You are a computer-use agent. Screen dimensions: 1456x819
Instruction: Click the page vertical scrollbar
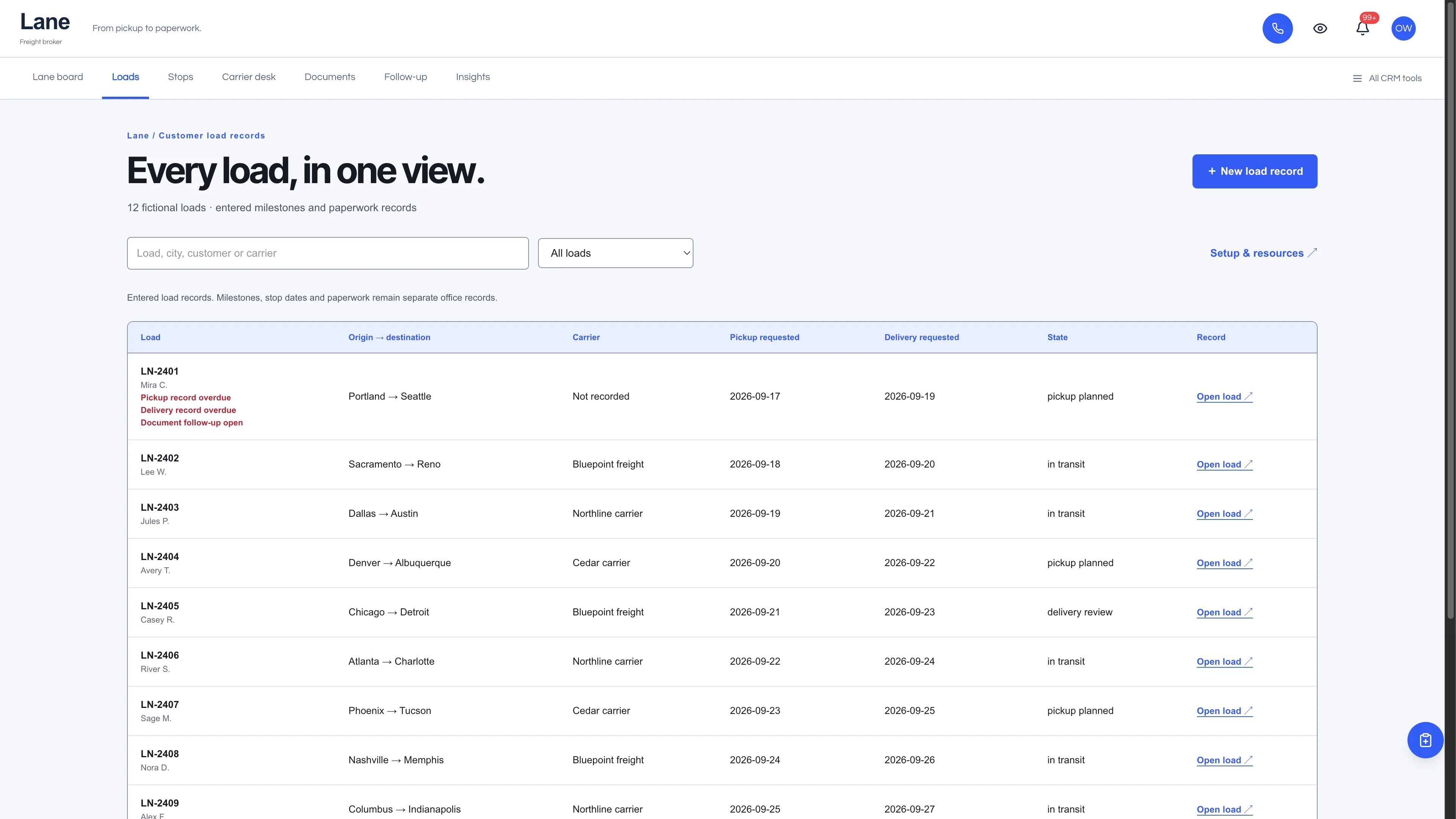pyautogui.click(x=1450, y=310)
